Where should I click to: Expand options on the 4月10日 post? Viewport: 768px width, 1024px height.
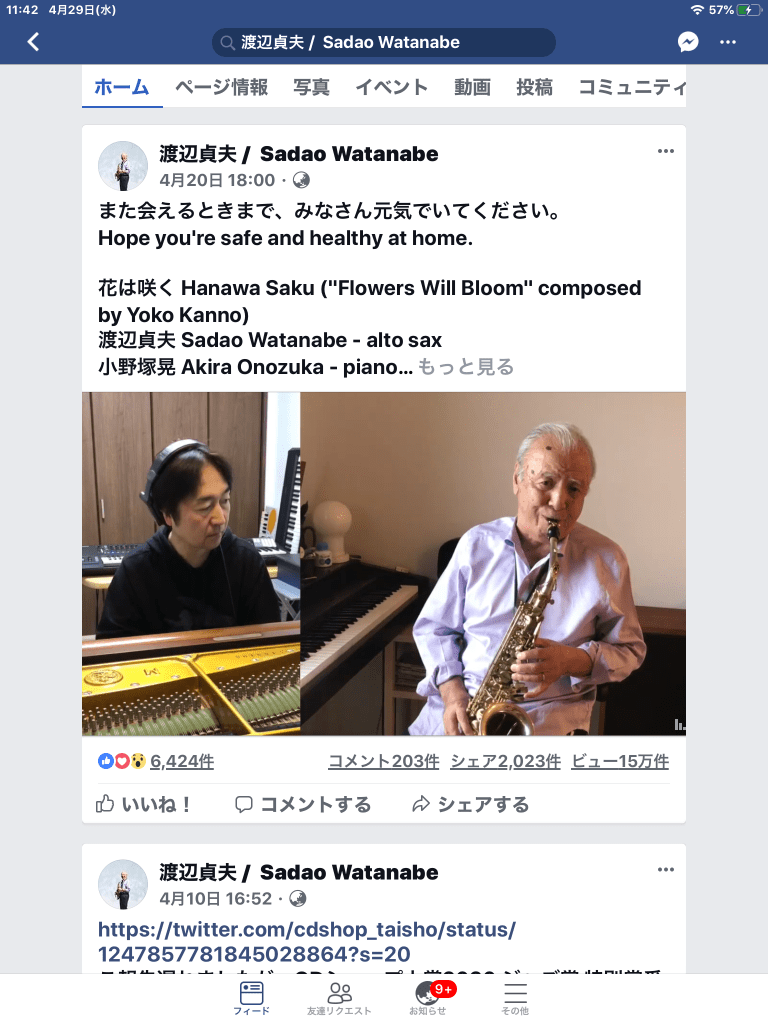[x=665, y=869]
